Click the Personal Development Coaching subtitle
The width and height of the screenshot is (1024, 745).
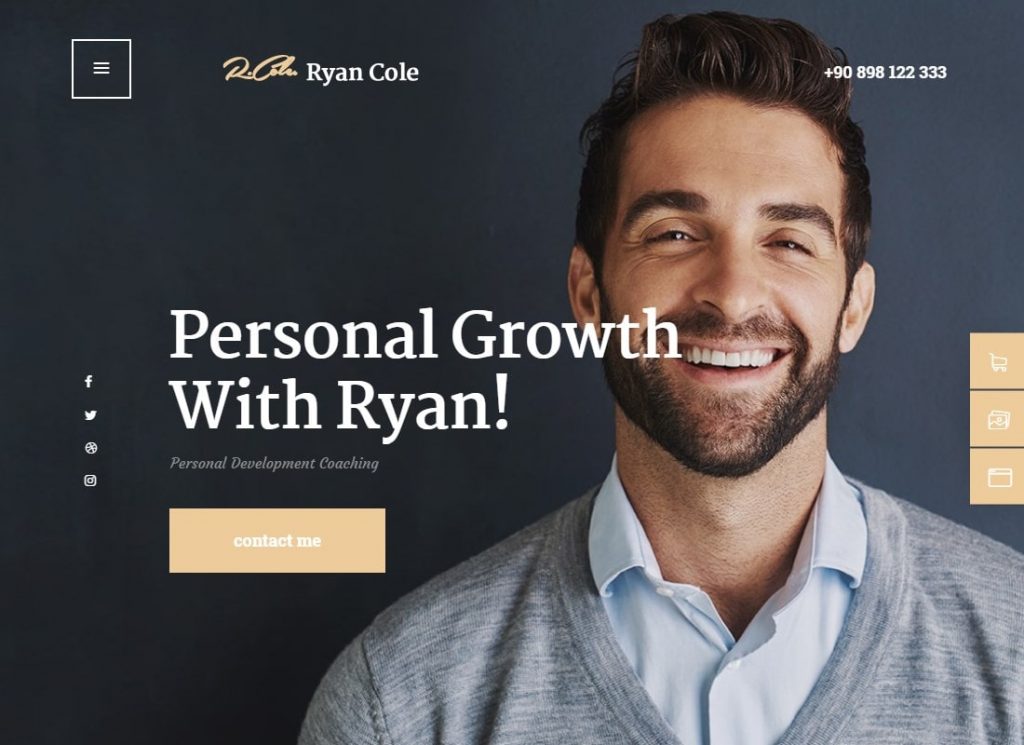(x=274, y=464)
